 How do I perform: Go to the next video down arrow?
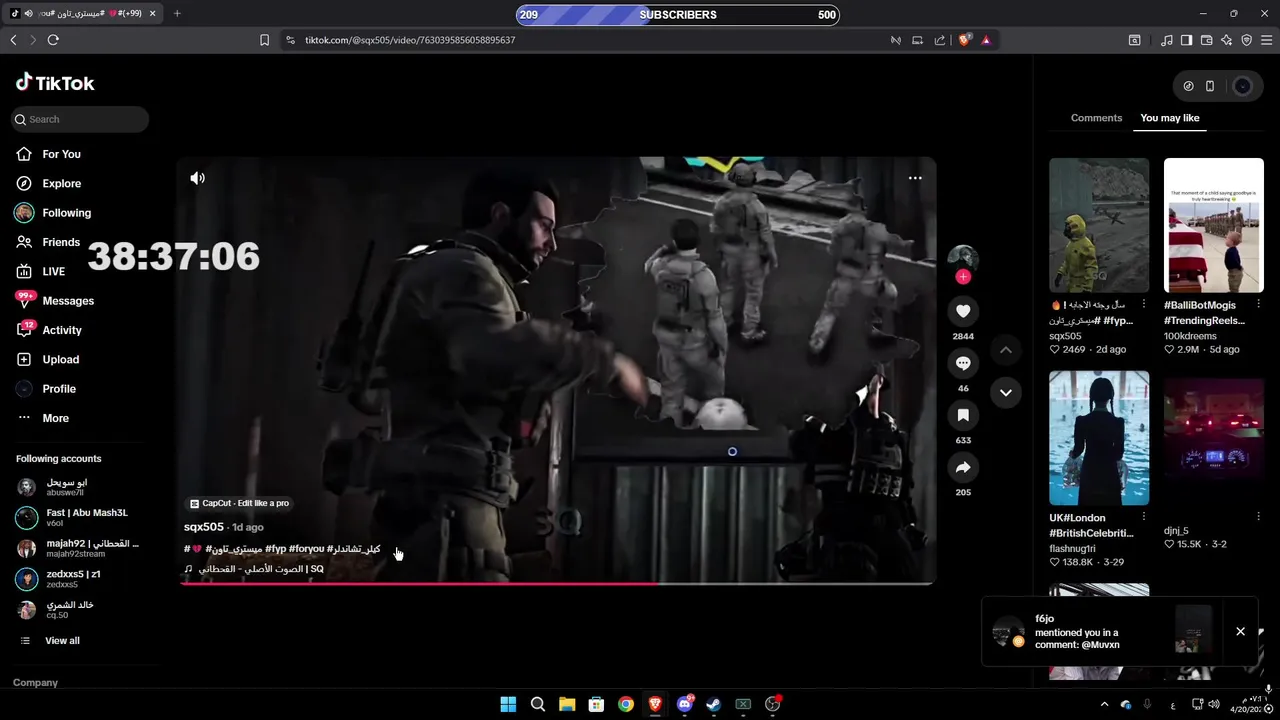1006,392
